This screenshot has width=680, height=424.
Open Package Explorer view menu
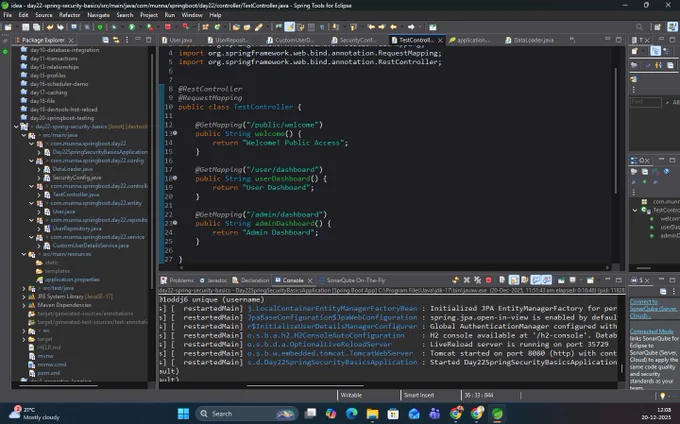point(127,40)
